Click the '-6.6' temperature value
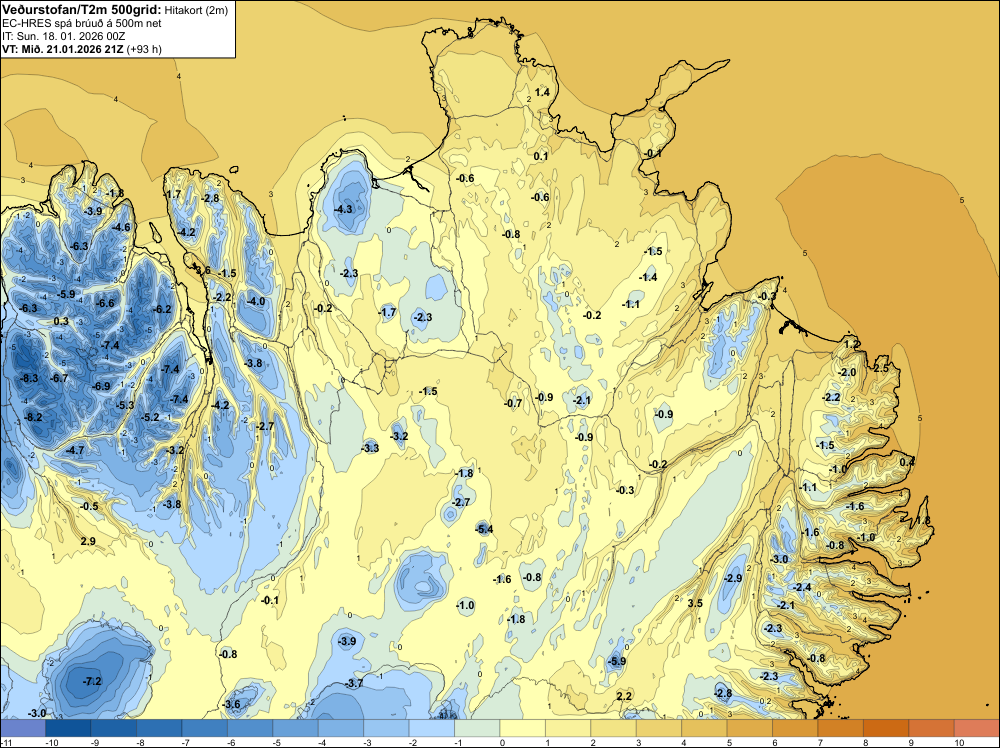The image size is (1000, 748). (106, 304)
